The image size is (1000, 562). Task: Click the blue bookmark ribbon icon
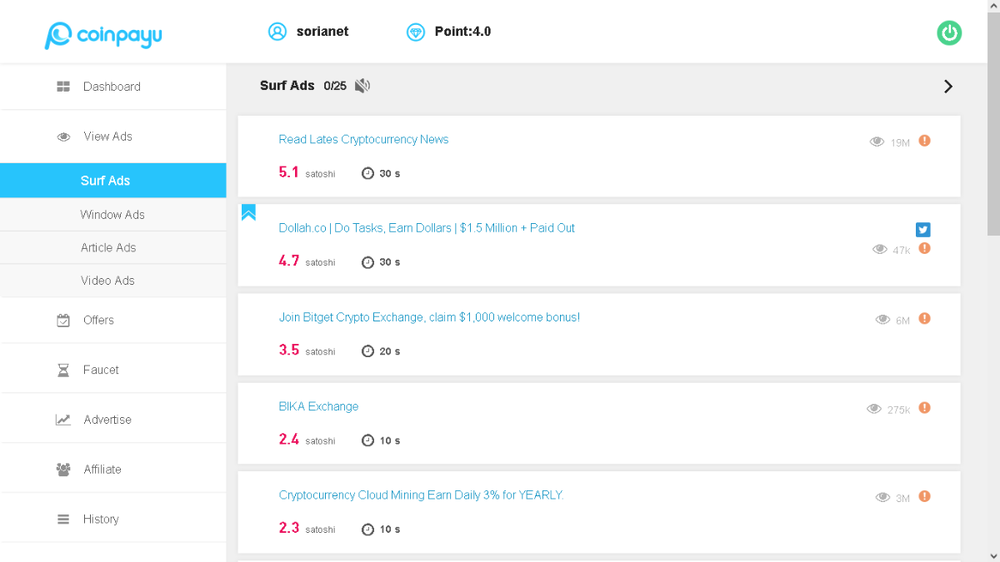tap(248, 212)
